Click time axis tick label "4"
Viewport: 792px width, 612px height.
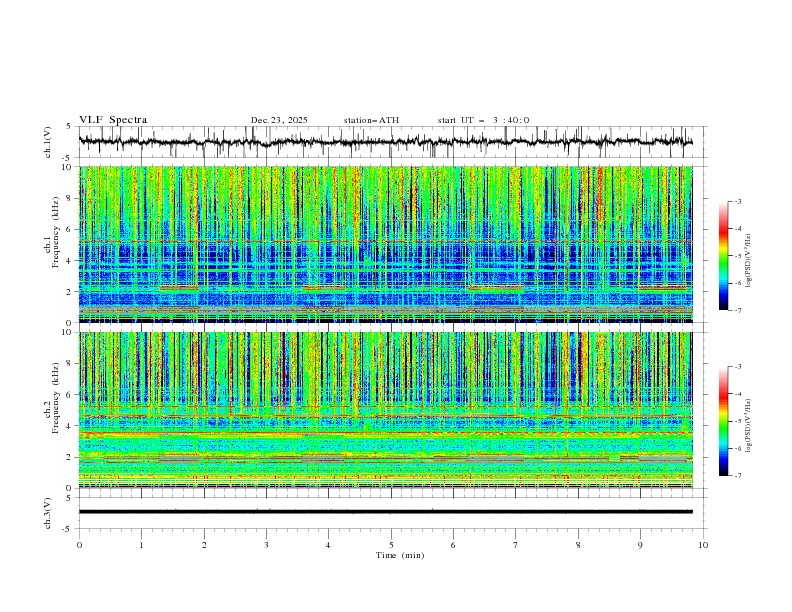coord(328,545)
